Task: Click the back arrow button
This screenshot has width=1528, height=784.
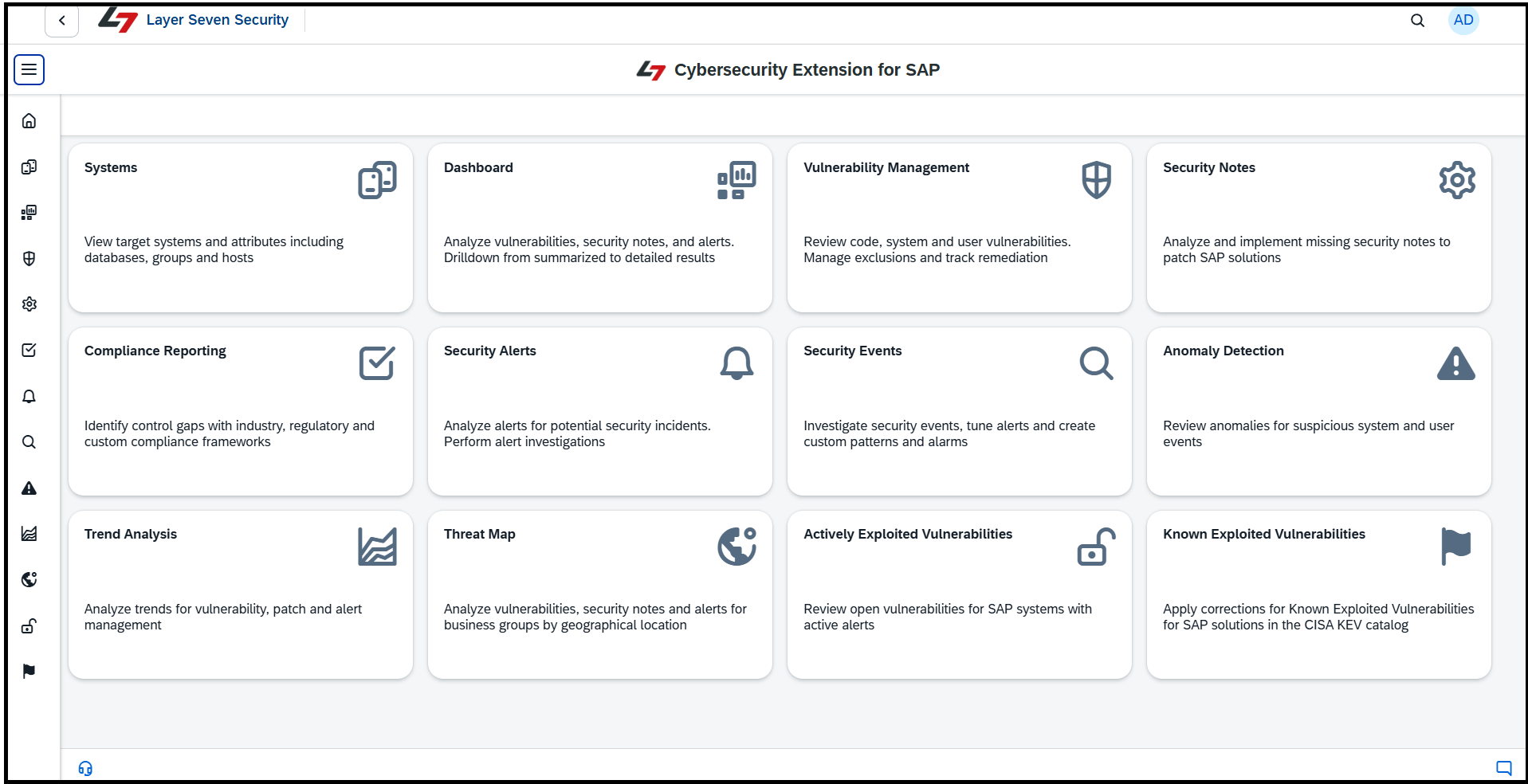Action: 61,21
